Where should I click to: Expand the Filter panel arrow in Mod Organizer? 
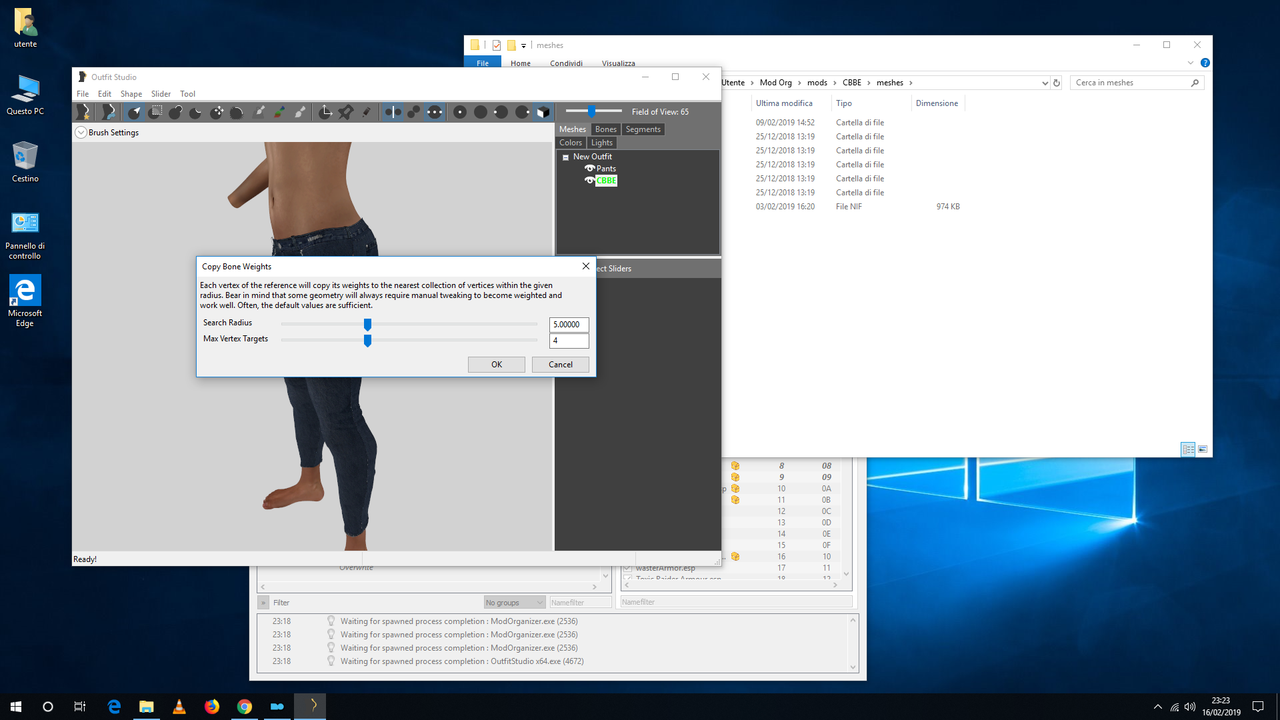pos(264,603)
